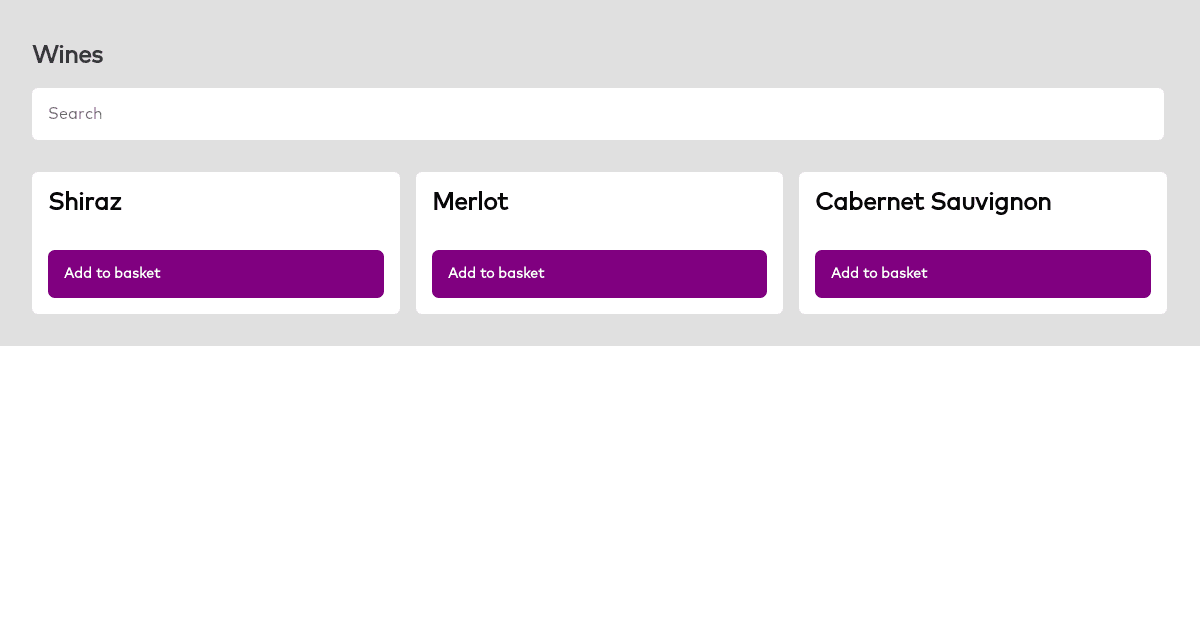
Task: Click the Wines page heading
Action: 67,55
